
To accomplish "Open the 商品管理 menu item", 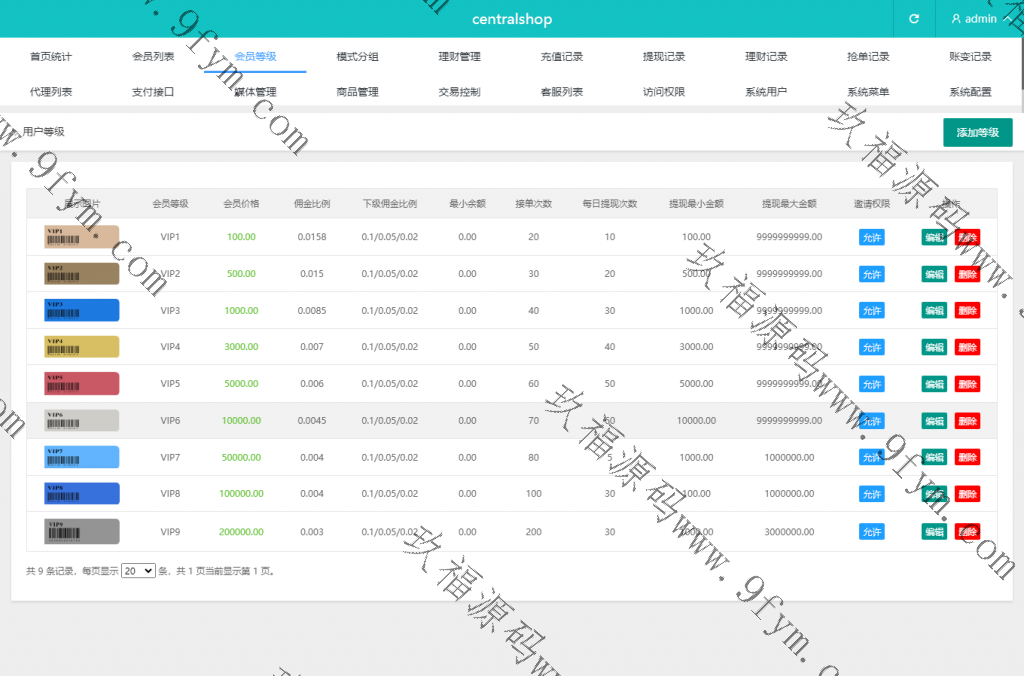I will coord(357,92).
